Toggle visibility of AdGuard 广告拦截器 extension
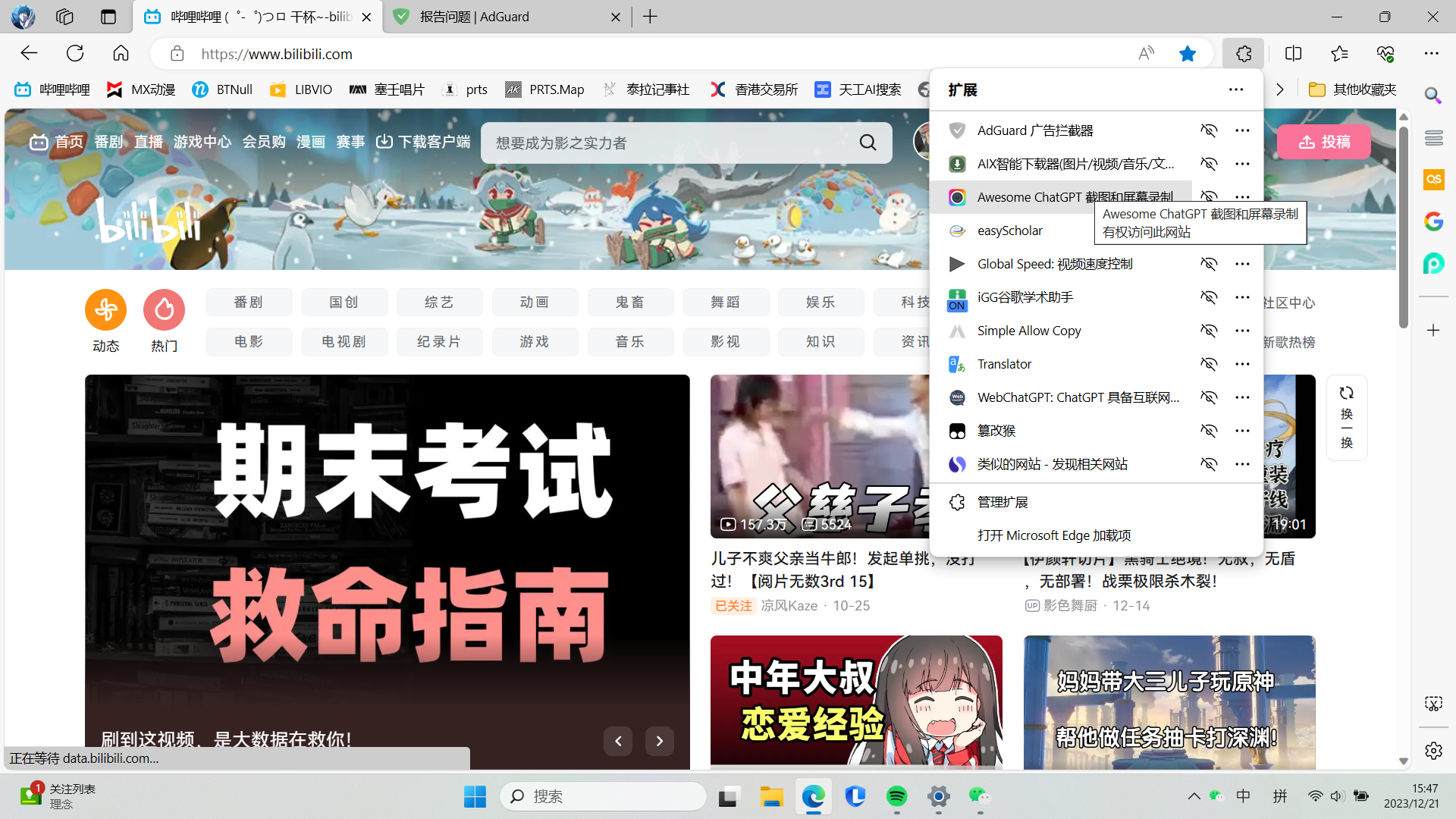This screenshot has width=1456, height=819. pyautogui.click(x=1209, y=130)
